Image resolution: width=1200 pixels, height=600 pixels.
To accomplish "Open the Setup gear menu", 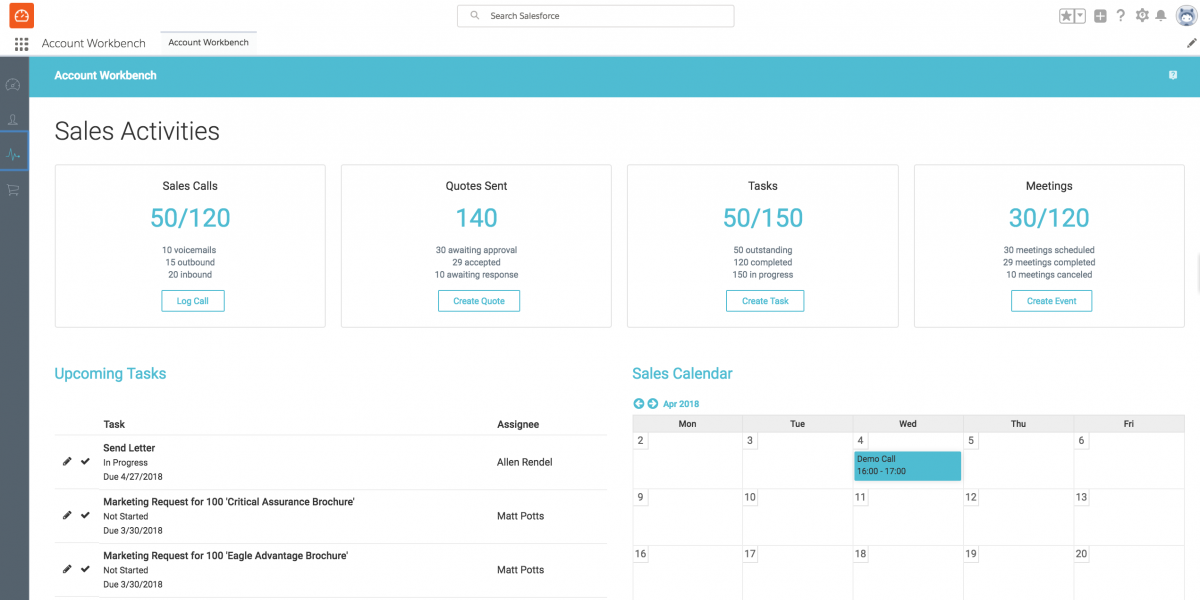I will (1142, 16).
